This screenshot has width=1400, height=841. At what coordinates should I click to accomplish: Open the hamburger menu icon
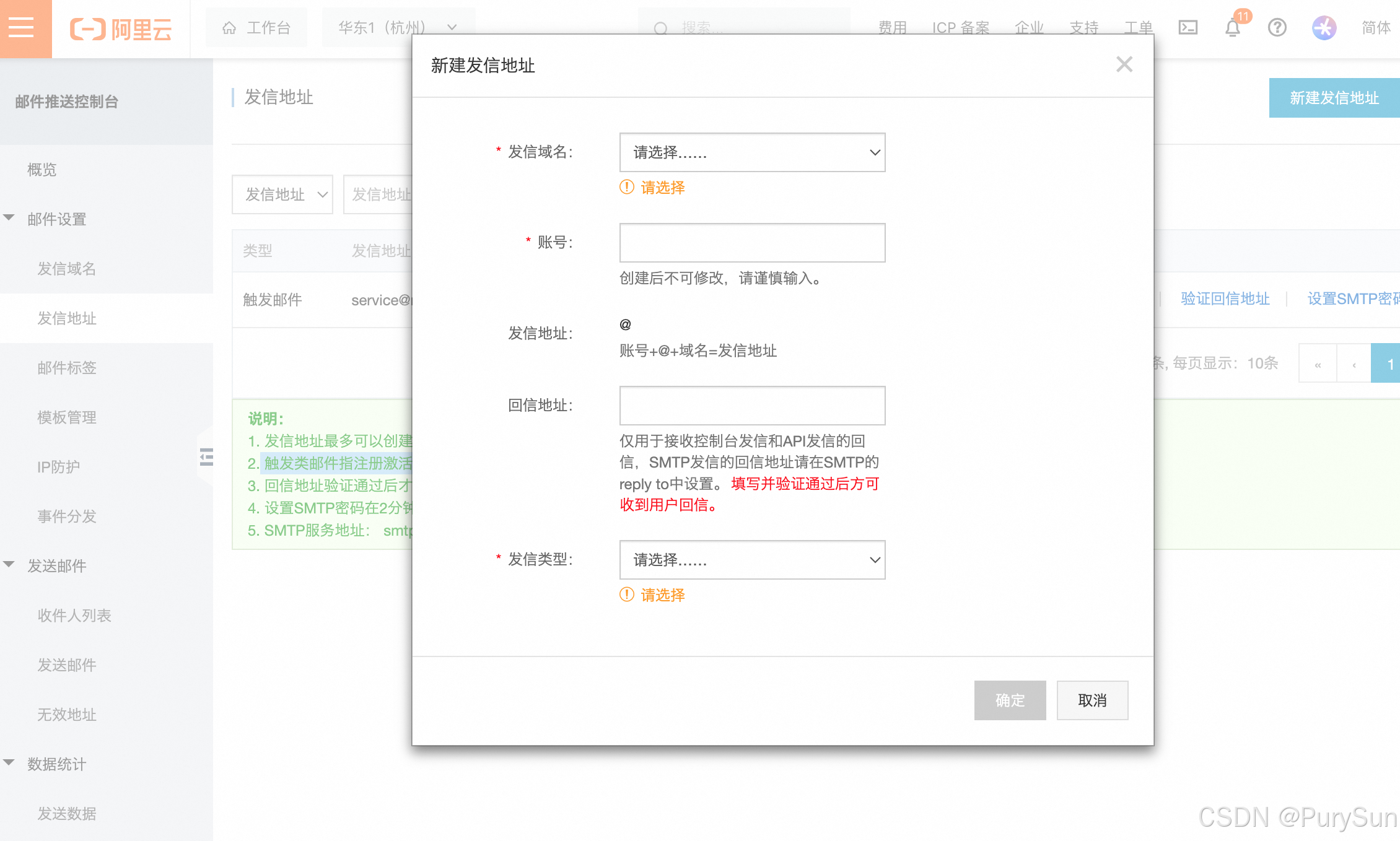click(22, 27)
